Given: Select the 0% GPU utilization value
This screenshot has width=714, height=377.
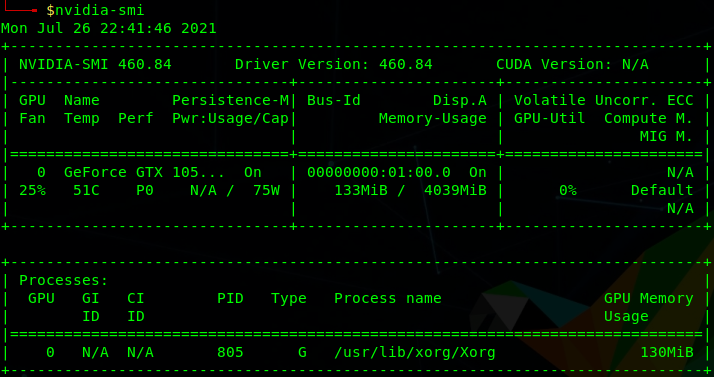Looking at the screenshot, I should 568,191.
